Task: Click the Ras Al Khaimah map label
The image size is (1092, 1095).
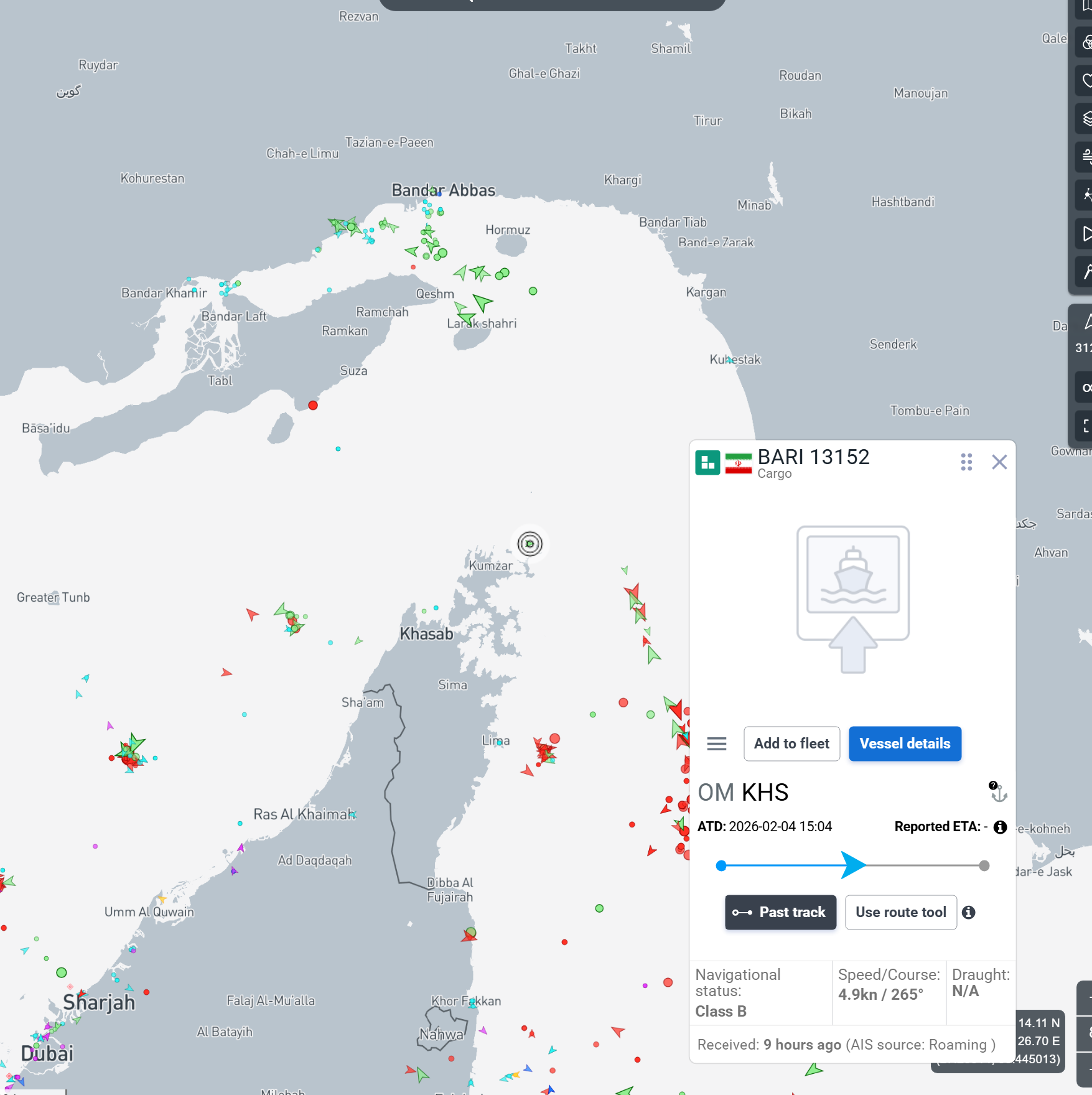Action: click(304, 814)
